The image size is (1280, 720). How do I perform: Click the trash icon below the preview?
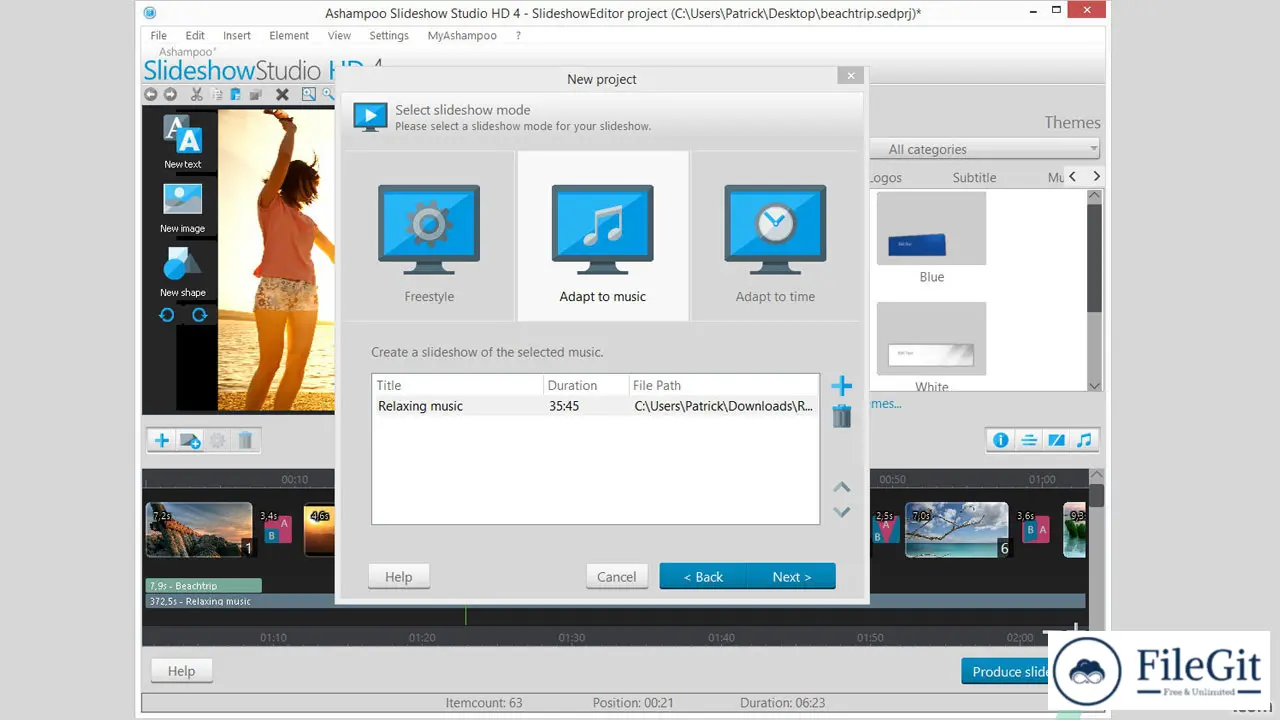[245, 440]
